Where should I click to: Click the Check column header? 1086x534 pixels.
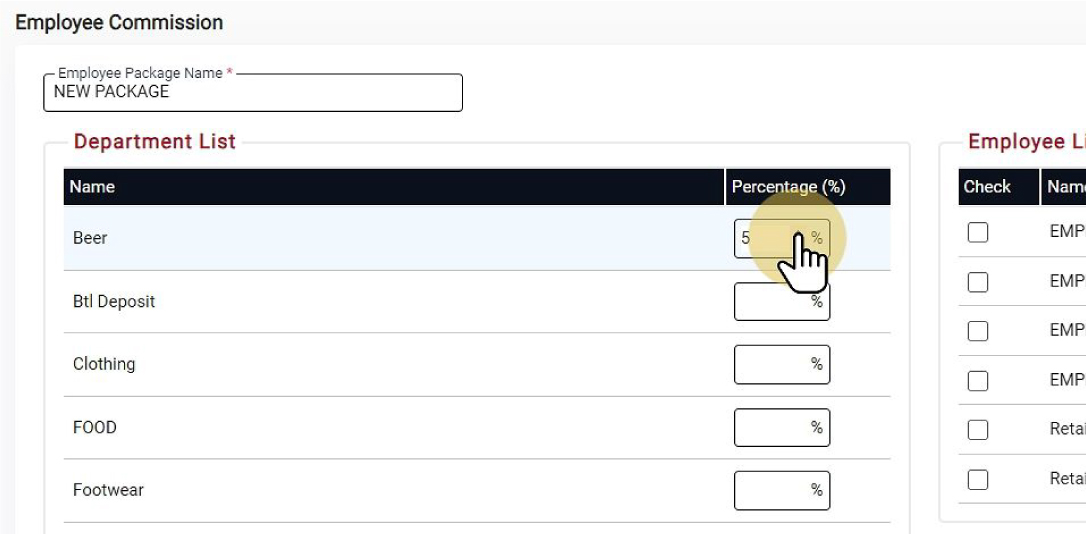pos(987,187)
